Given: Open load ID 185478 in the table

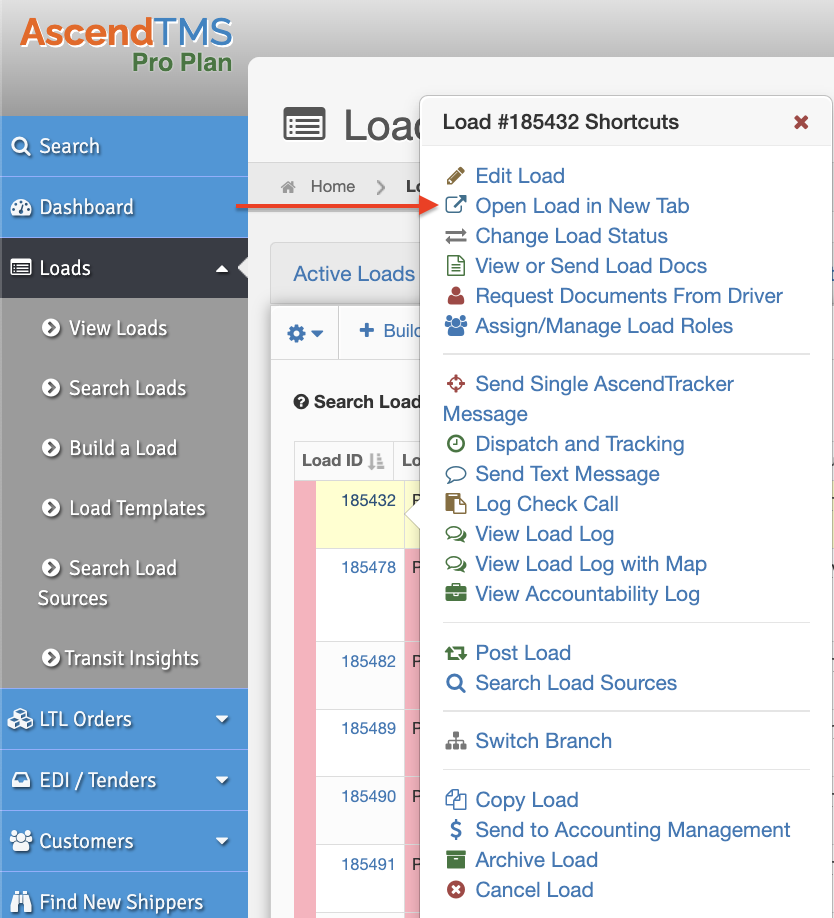Looking at the screenshot, I should [x=369, y=567].
